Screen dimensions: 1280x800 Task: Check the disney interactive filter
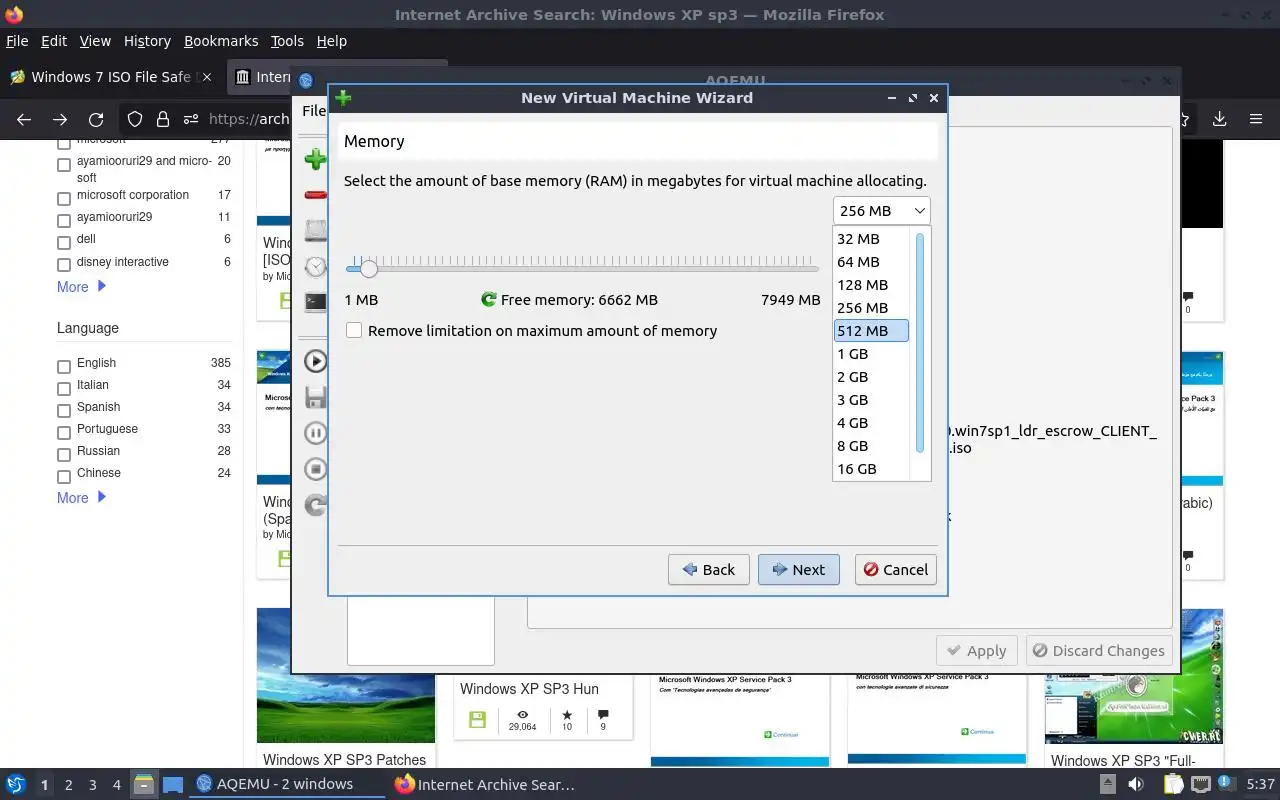pyautogui.click(x=64, y=265)
